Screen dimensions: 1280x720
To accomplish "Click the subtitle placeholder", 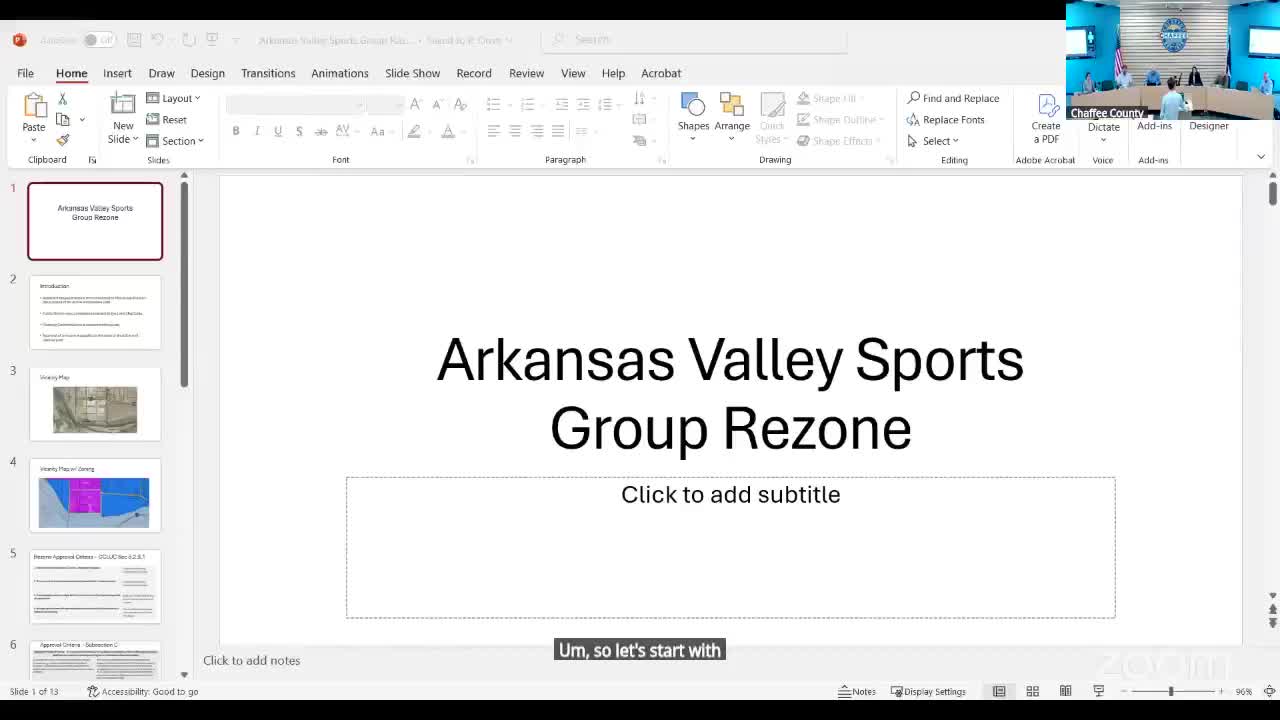I will (731, 547).
